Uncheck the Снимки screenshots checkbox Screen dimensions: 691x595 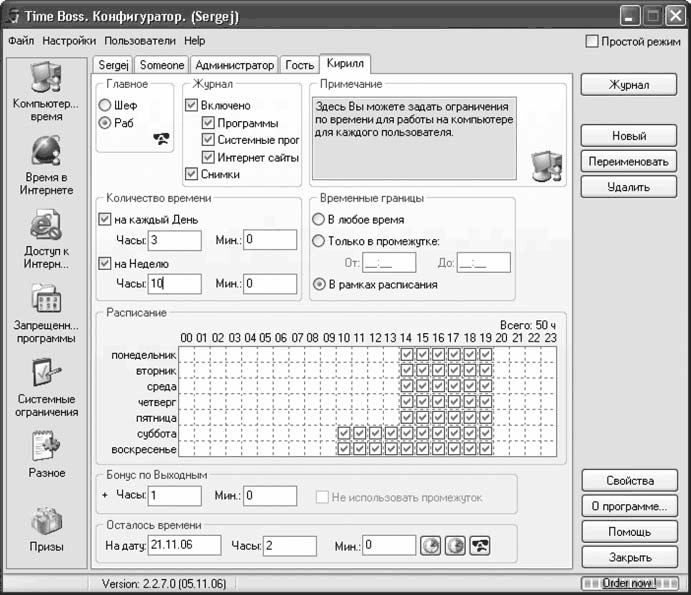point(192,173)
